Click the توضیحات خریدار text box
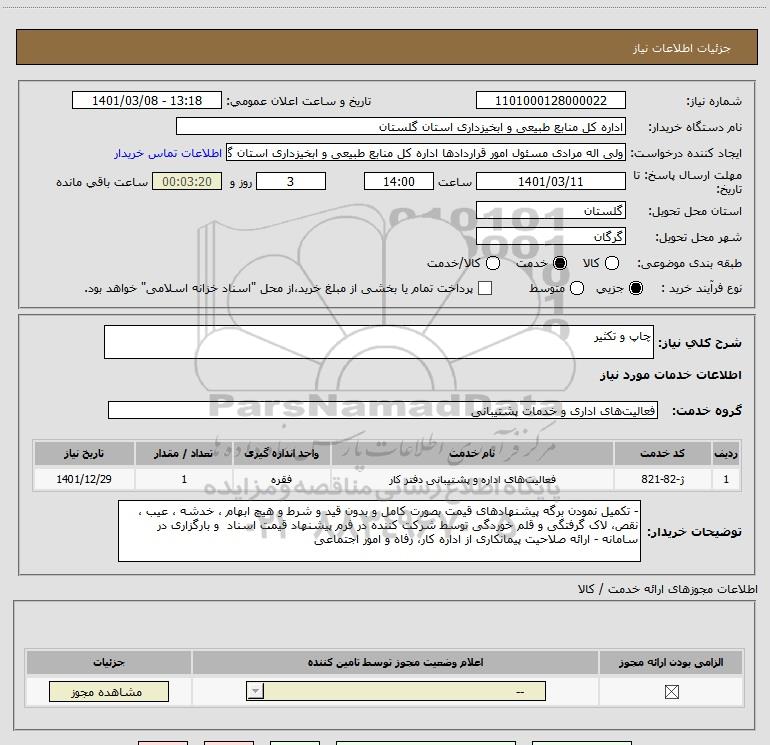The image size is (770, 745). click(x=379, y=531)
